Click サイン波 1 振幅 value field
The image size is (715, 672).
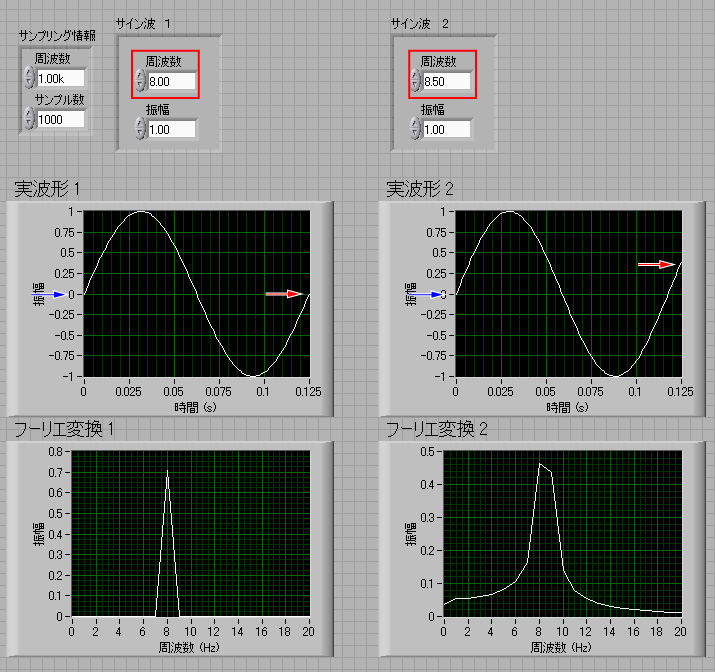click(x=172, y=129)
